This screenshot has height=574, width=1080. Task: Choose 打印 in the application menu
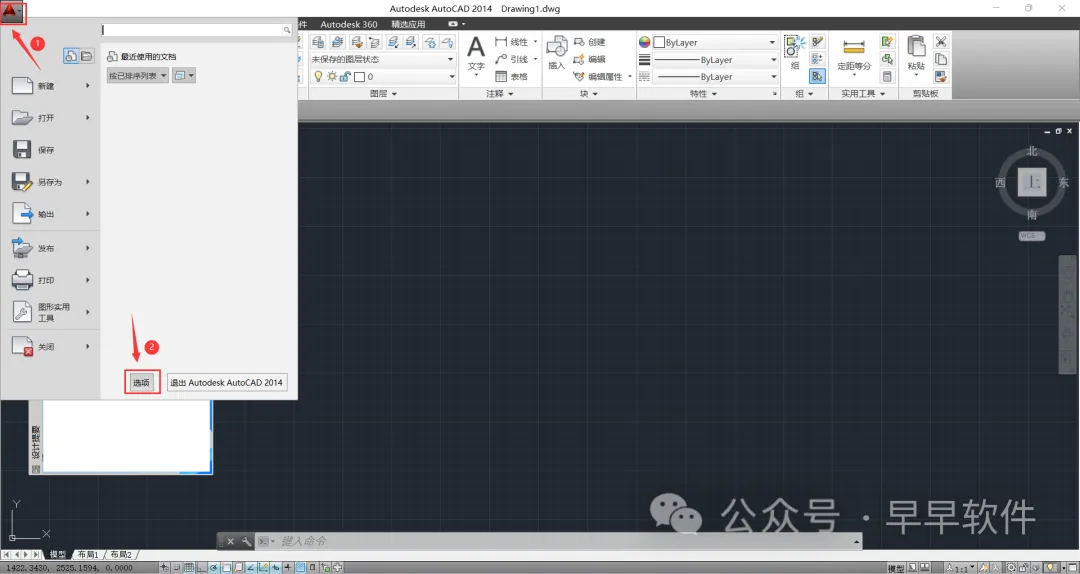click(50, 280)
